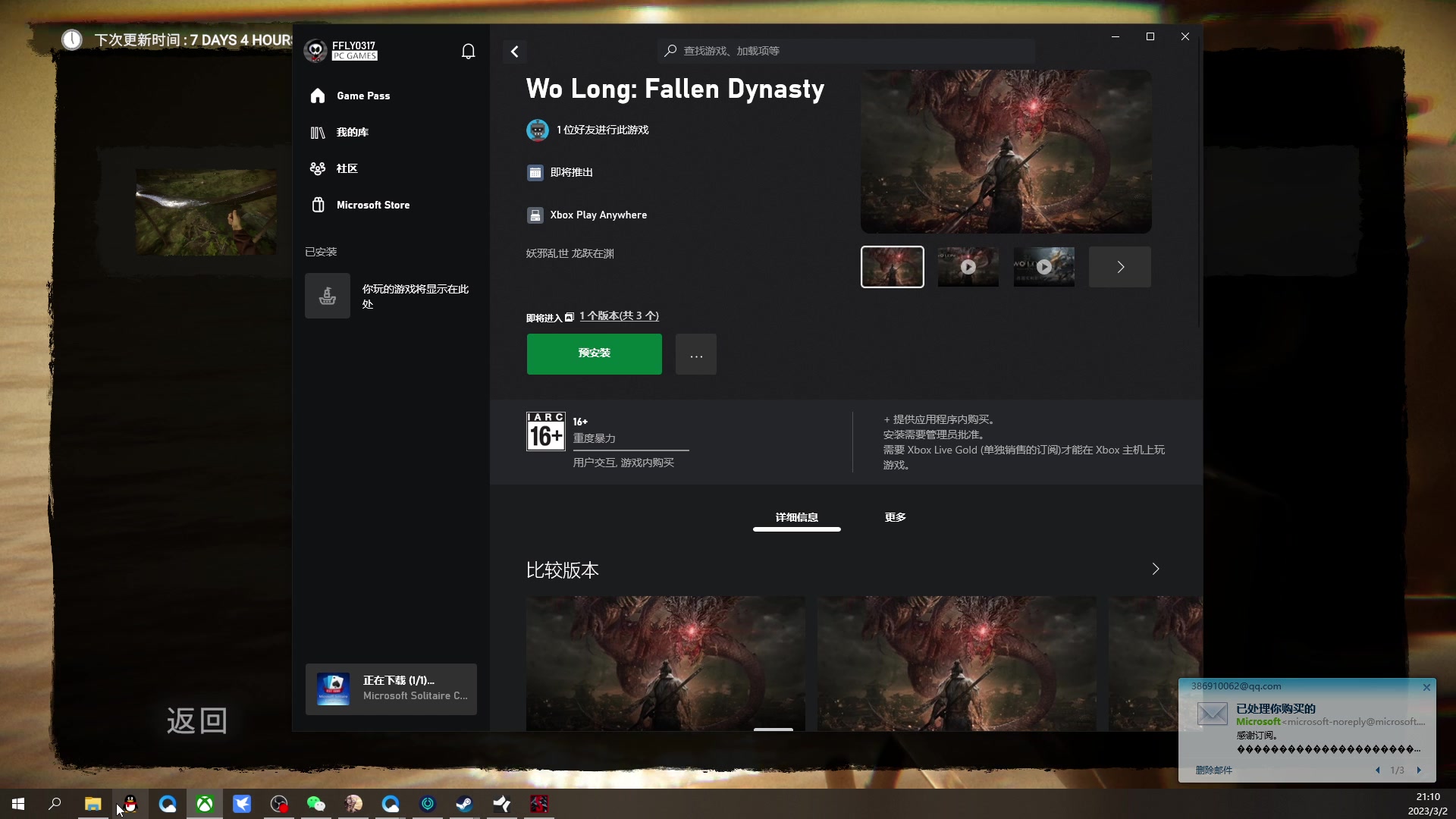Open the 已处理你购买的 mail subject
Viewport: 1456px width, 819px height.
(1276, 709)
